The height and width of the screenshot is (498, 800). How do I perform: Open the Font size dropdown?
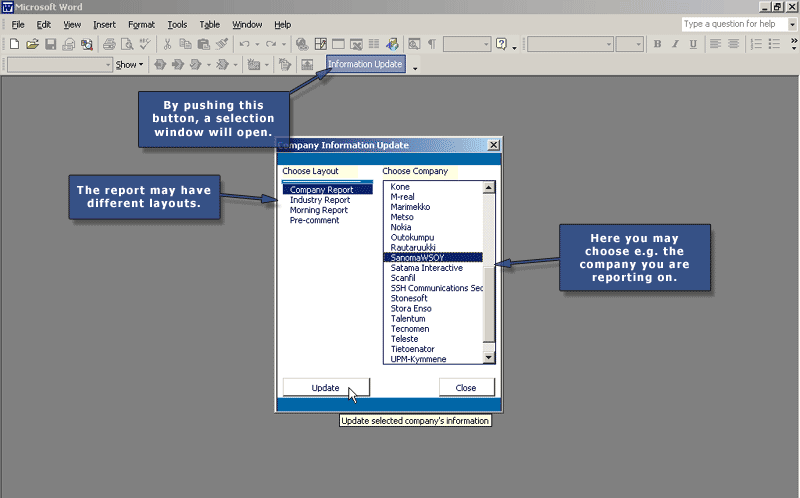(x=638, y=44)
